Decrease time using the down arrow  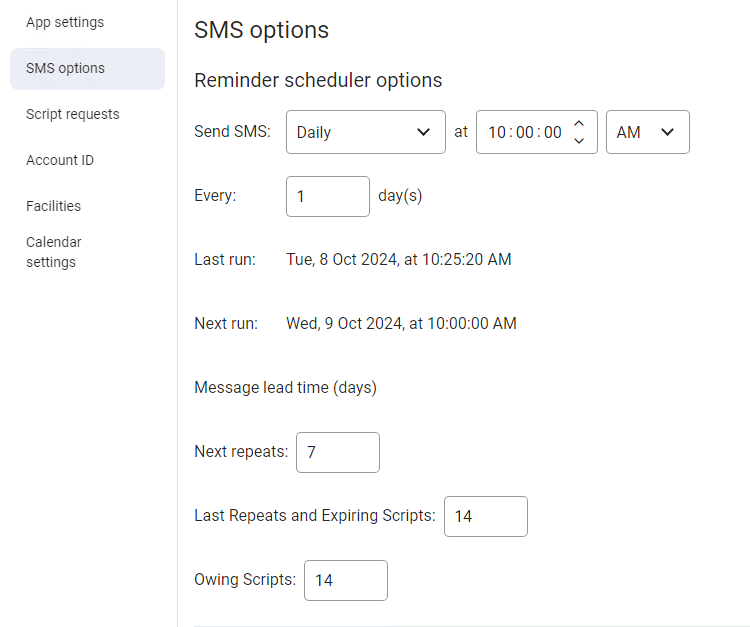click(x=579, y=141)
